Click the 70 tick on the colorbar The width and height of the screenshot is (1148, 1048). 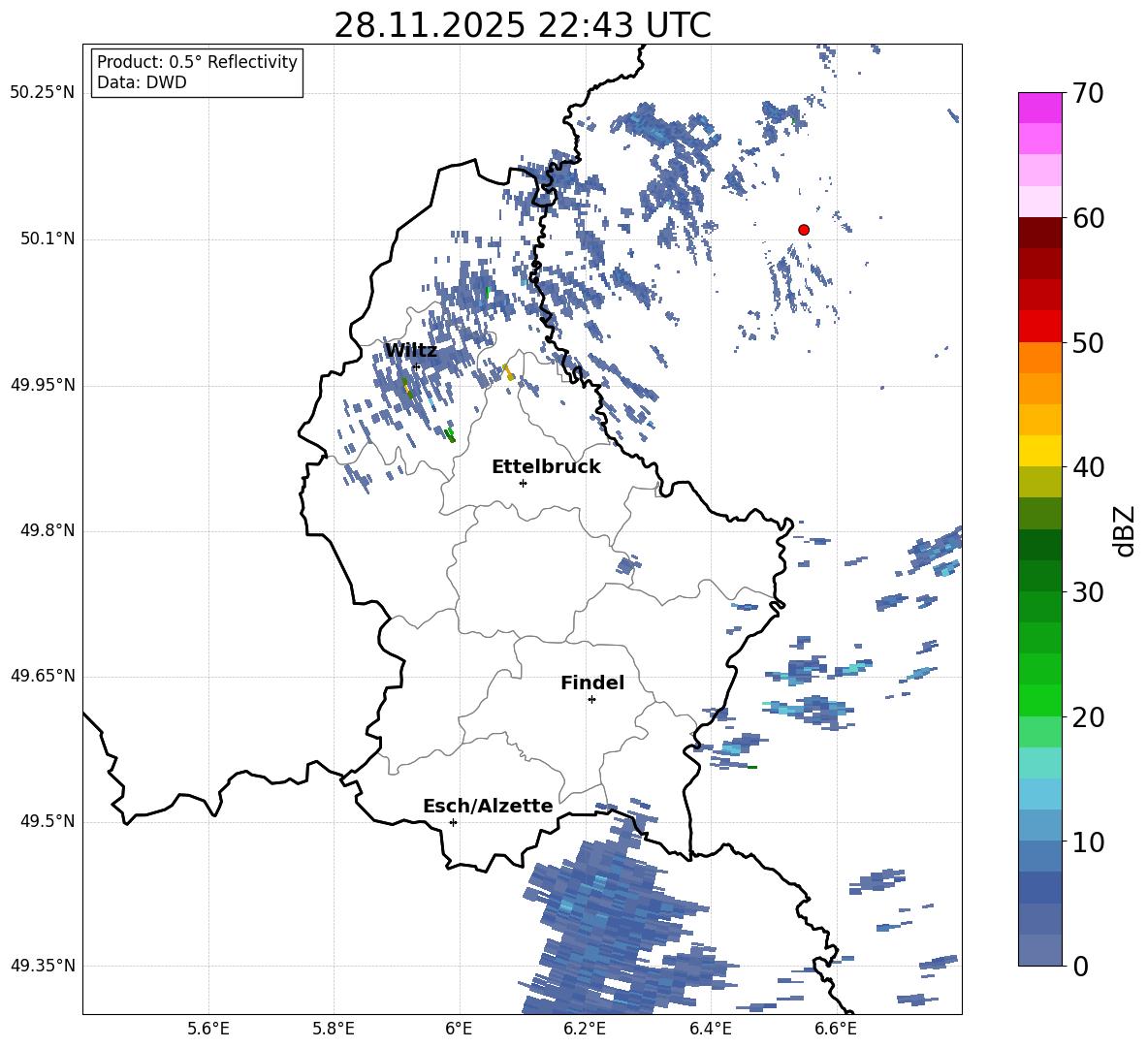click(x=1087, y=93)
